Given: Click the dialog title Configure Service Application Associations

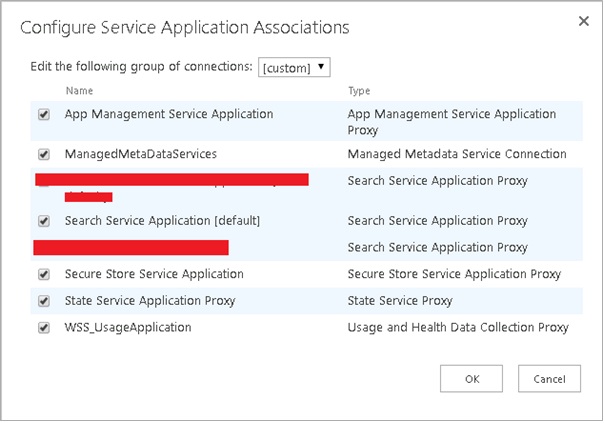Looking at the screenshot, I should [x=185, y=28].
